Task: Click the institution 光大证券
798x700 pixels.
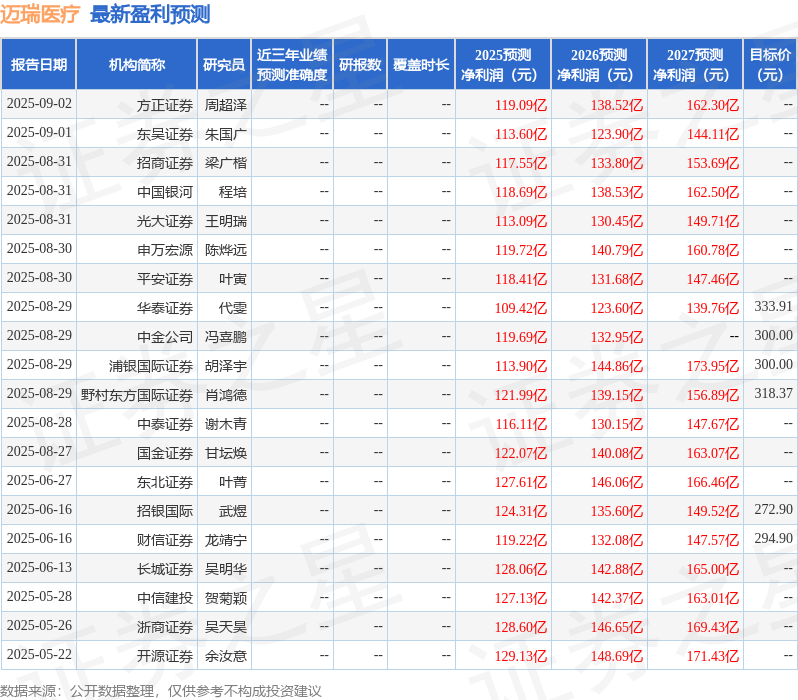Action: (165, 221)
